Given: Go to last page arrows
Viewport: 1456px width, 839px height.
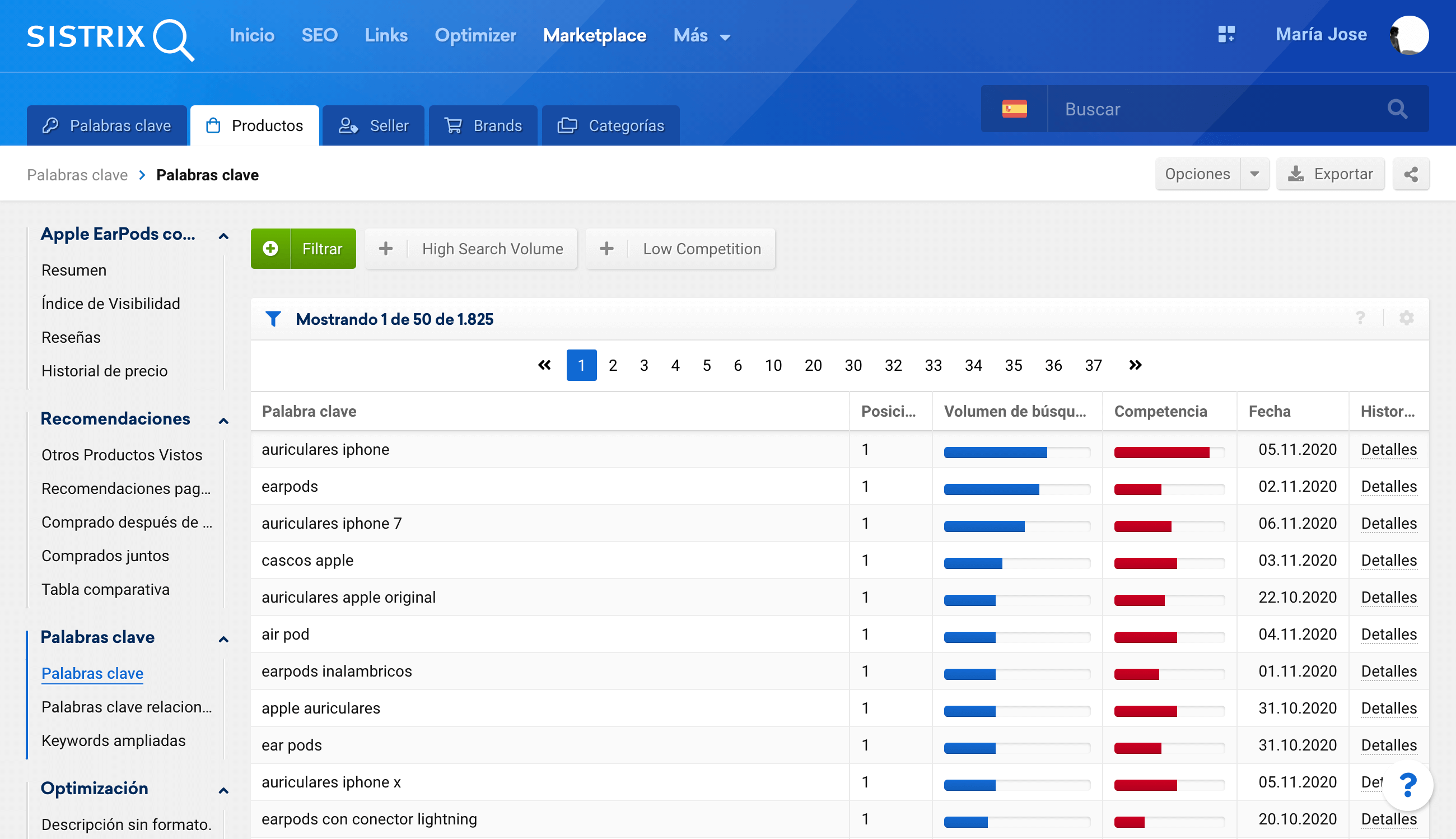Looking at the screenshot, I should pos(1135,365).
